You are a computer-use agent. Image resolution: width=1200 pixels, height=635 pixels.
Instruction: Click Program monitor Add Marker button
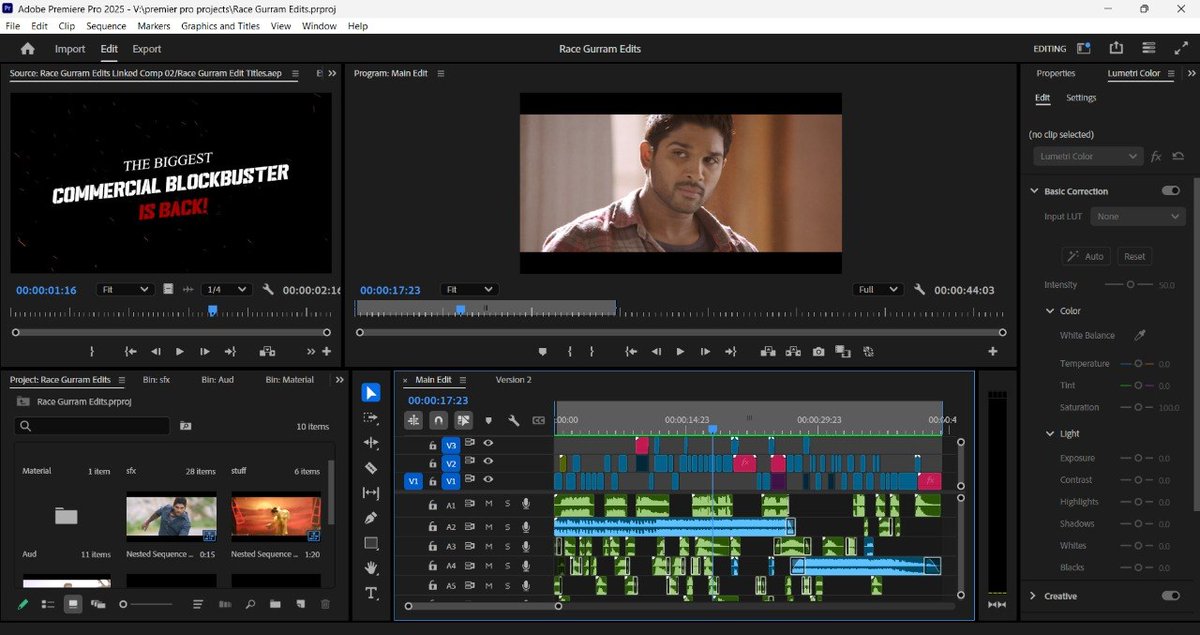point(543,351)
